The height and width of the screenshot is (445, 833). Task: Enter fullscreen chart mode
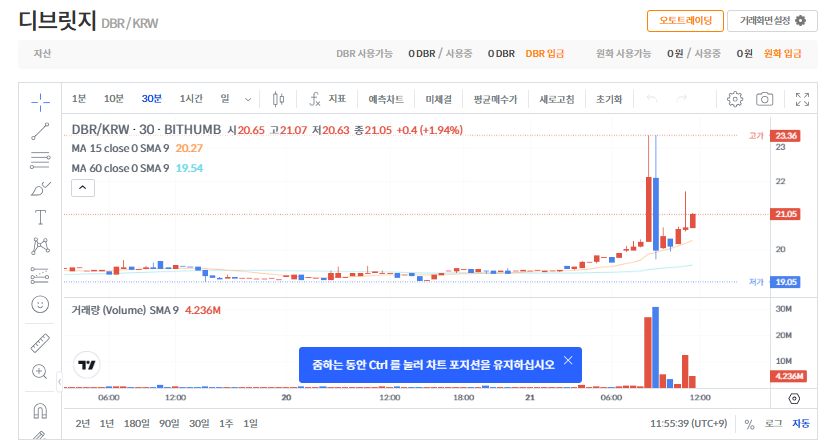802,99
